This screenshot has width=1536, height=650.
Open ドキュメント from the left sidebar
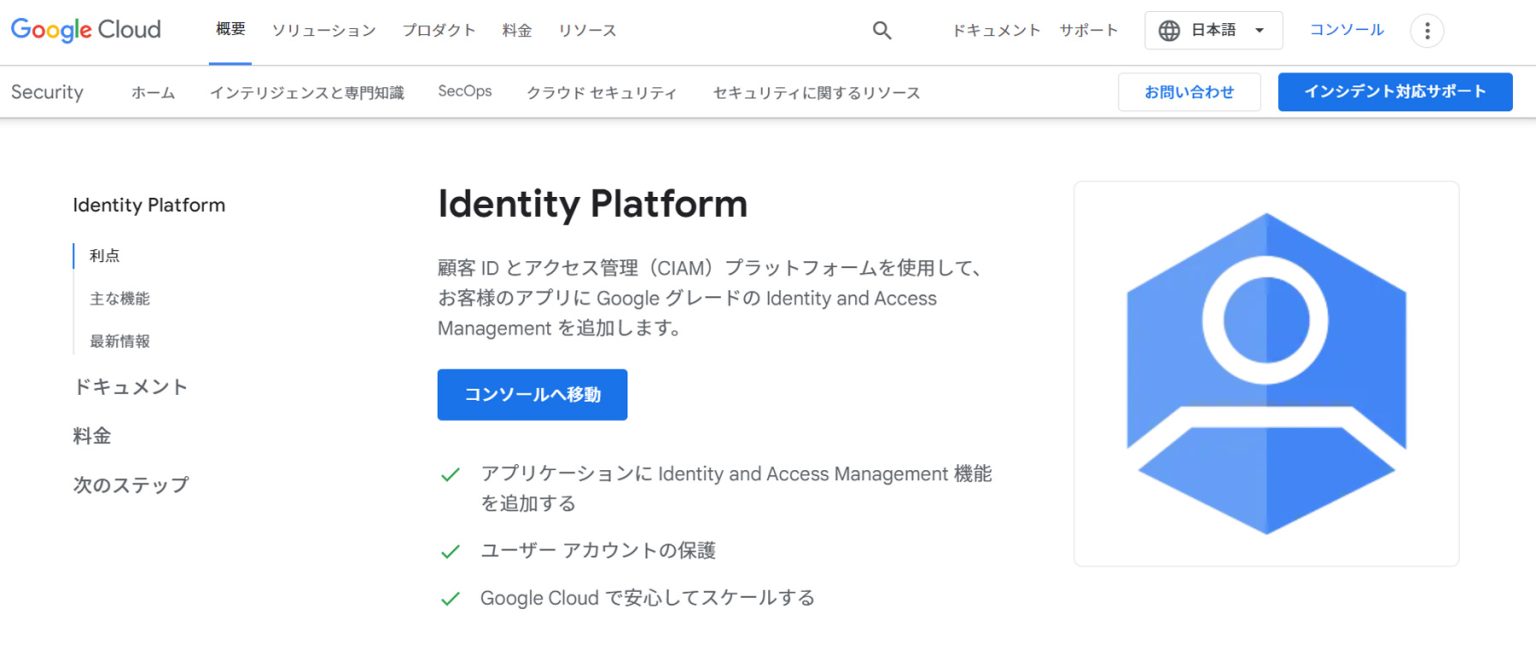[x=130, y=387]
